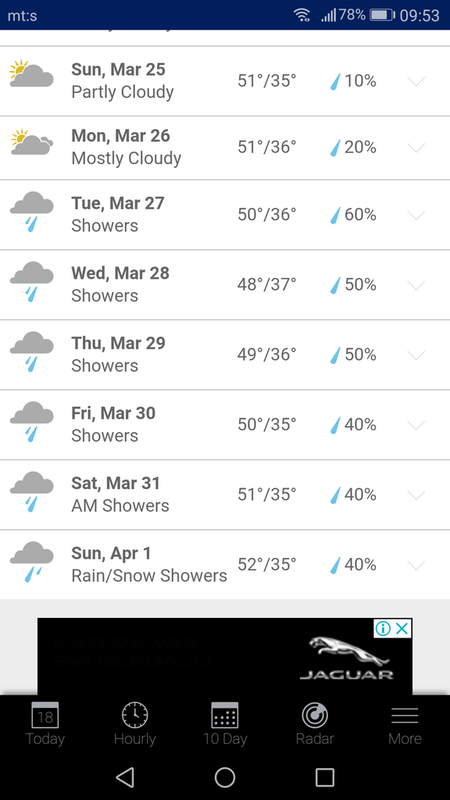Select Fri, Mar 30 Showers entry

(x=225, y=424)
